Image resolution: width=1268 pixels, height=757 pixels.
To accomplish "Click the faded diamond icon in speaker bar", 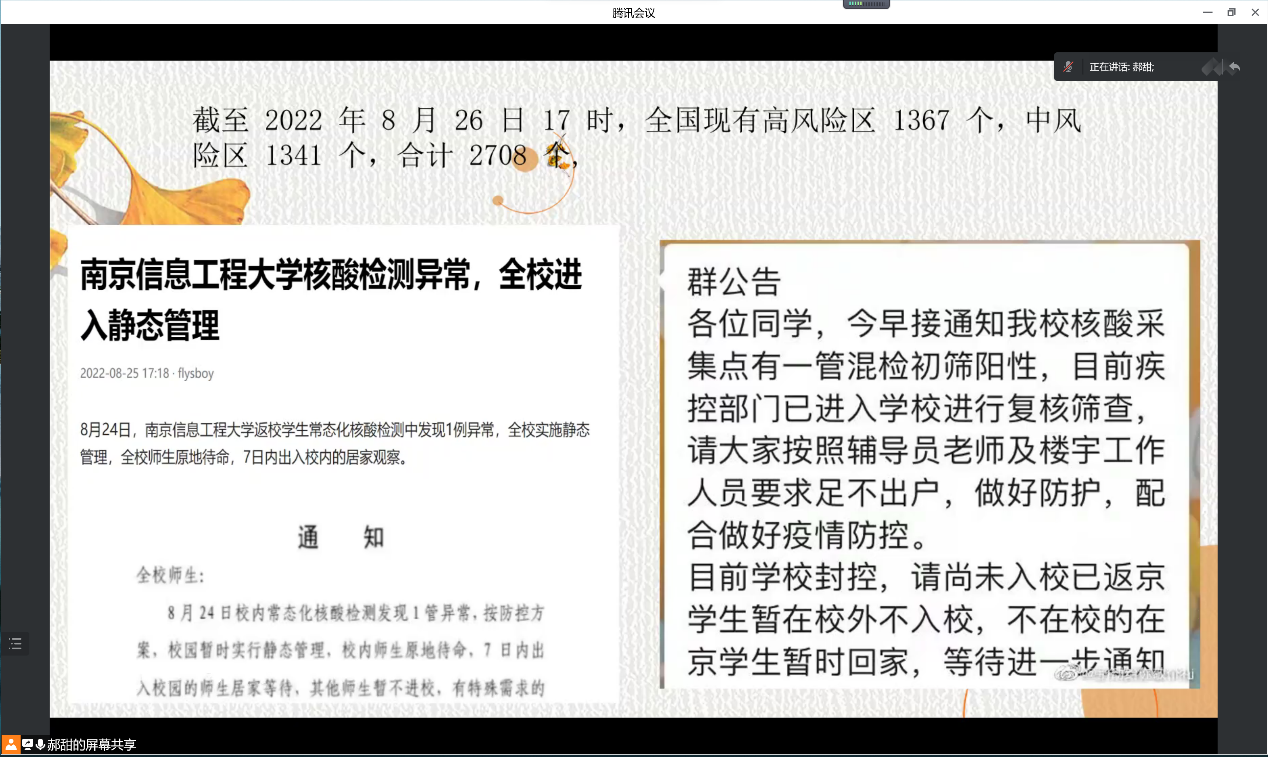I will [1212, 67].
